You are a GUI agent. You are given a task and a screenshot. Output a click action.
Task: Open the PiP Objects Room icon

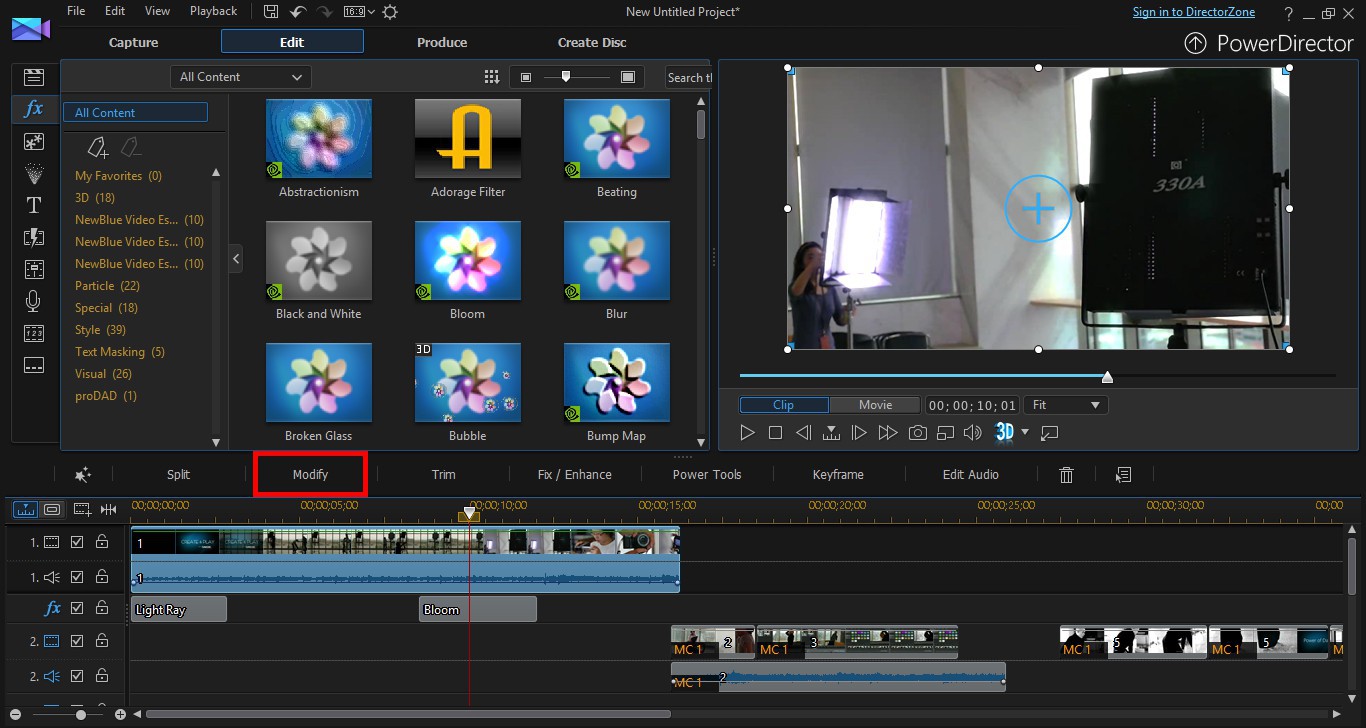tap(34, 141)
